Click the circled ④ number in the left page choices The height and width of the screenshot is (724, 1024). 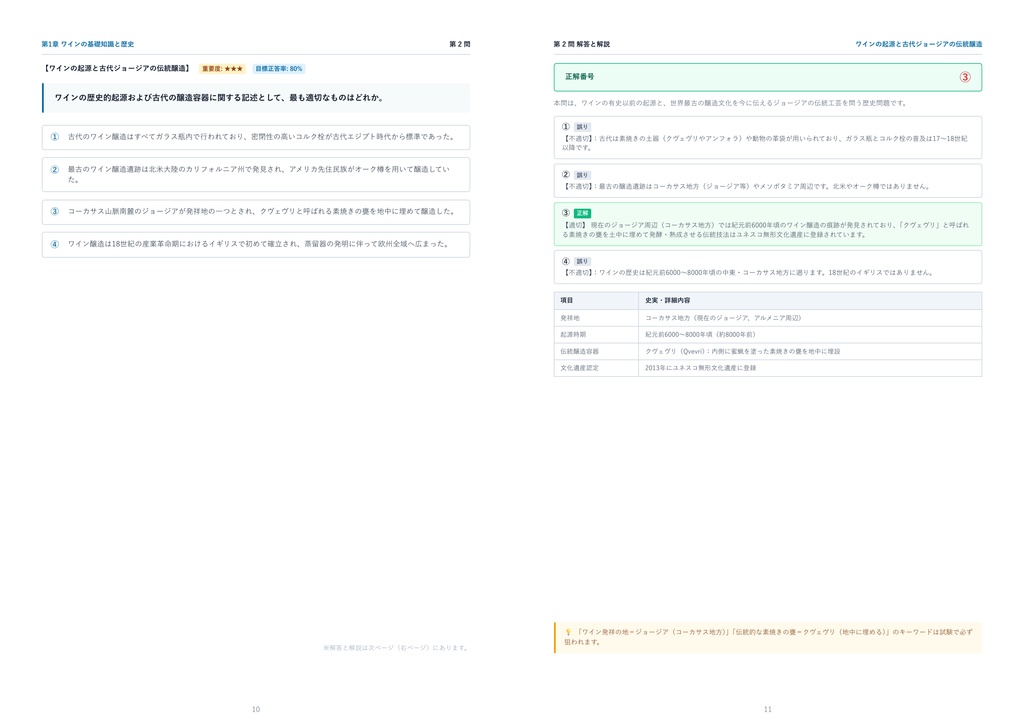(55, 244)
